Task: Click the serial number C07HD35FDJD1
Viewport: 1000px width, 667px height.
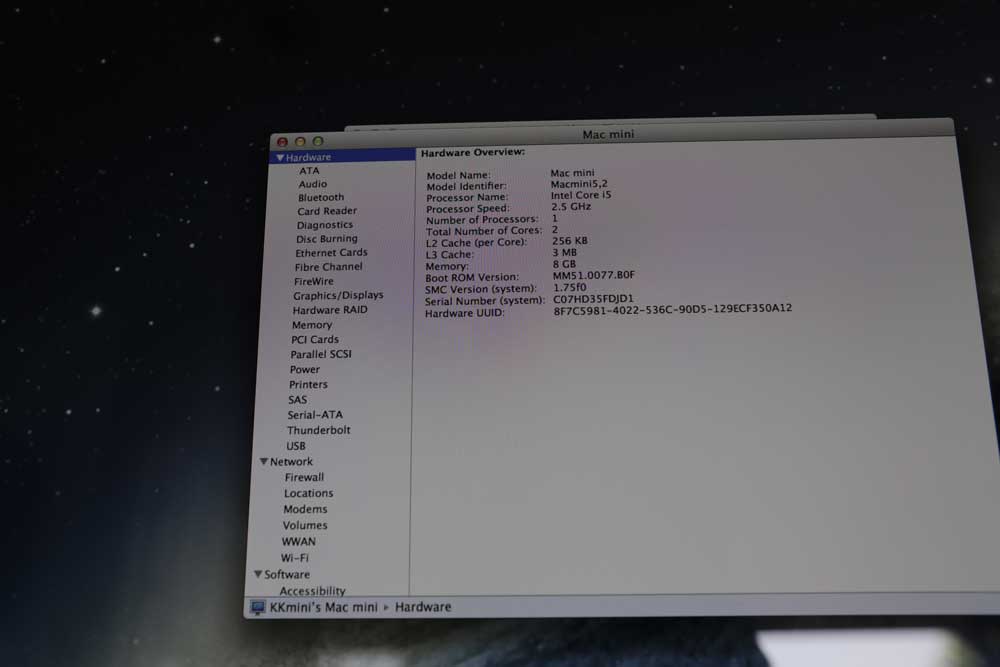Action: 593,299
